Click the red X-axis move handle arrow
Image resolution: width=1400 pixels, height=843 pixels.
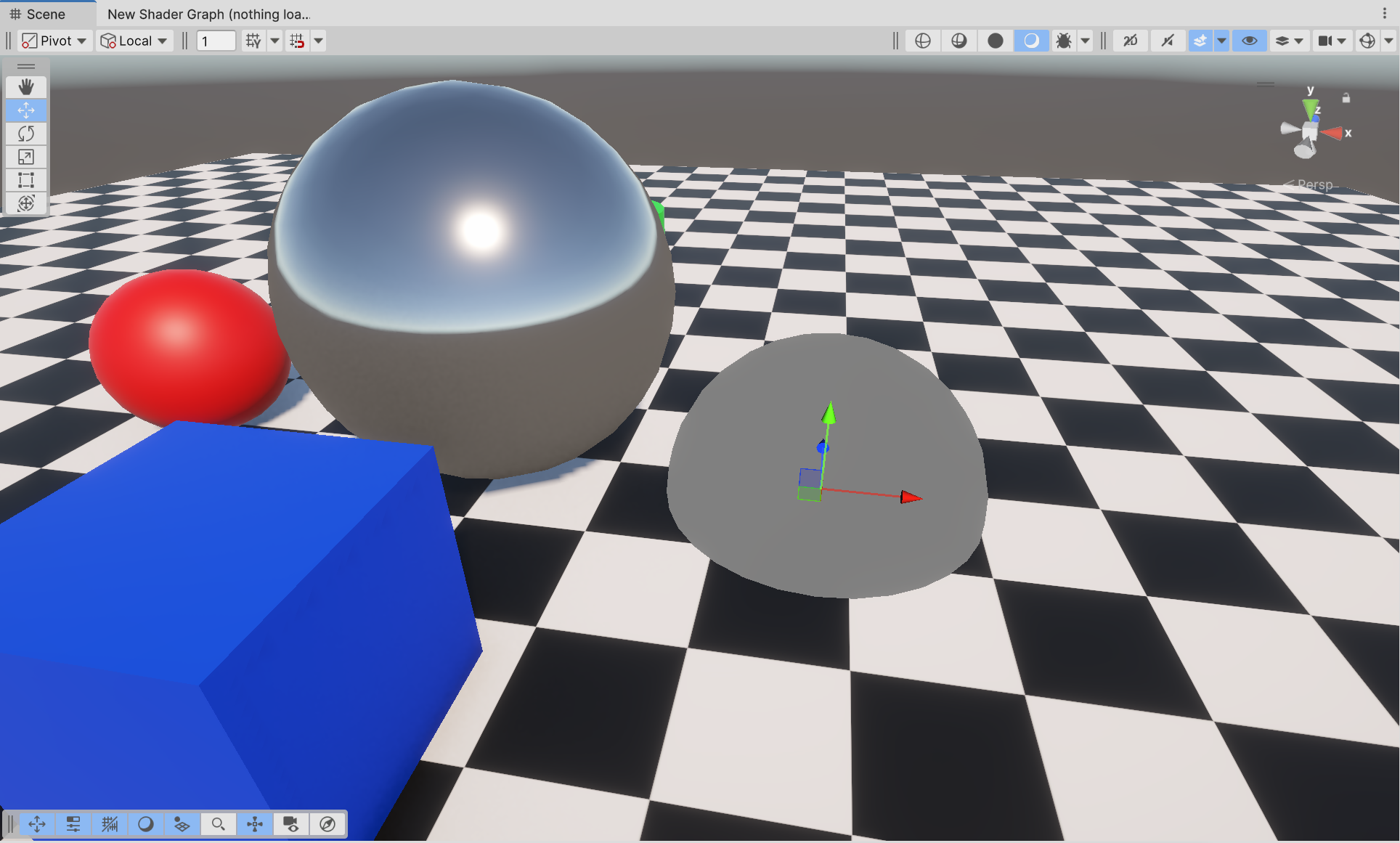tap(909, 497)
